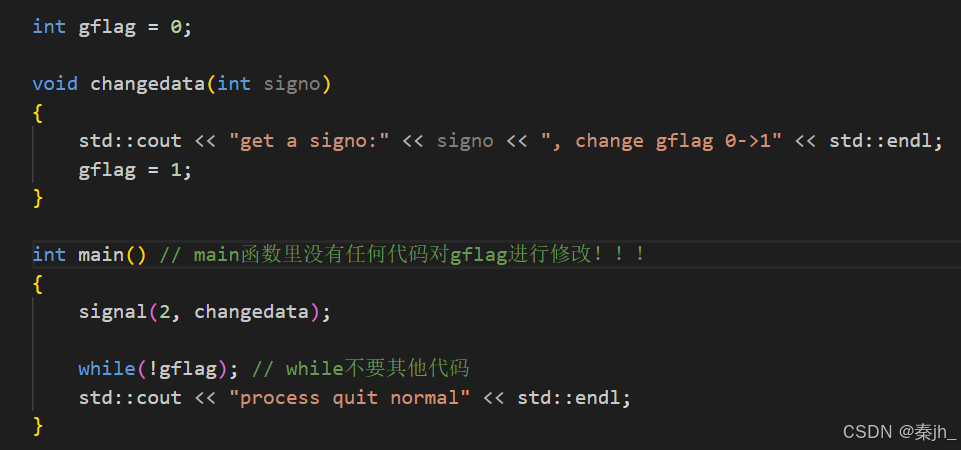Click the closing brace of main function

tap(38, 425)
